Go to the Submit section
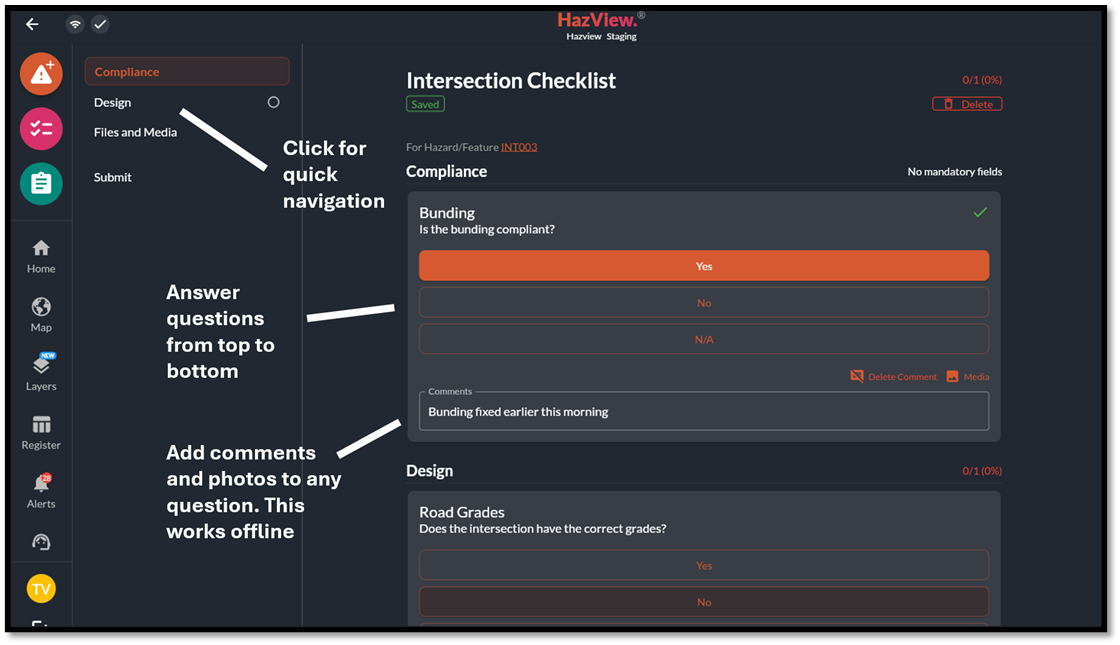Viewport: 1120px width, 645px height. click(x=113, y=177)
